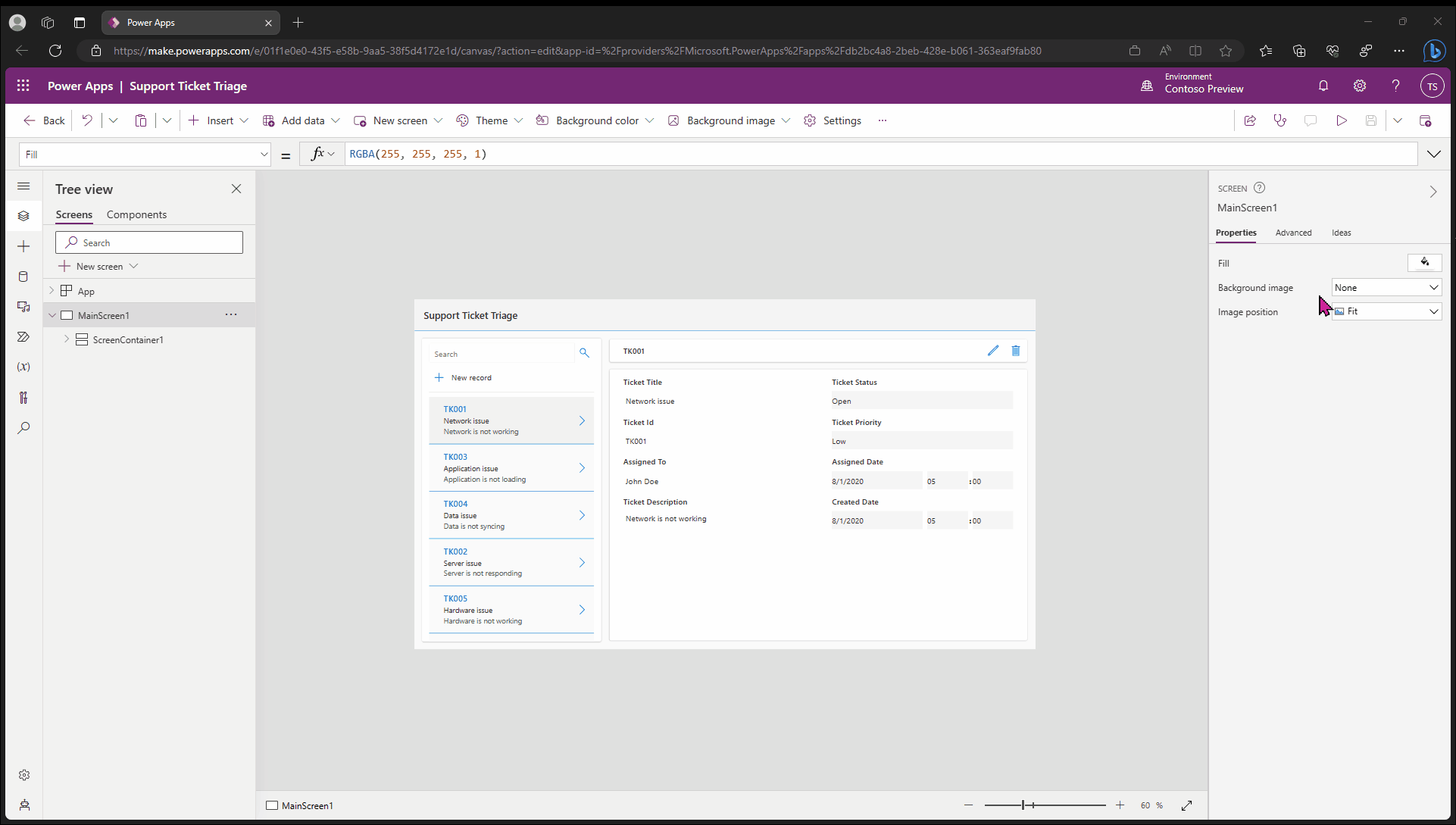Open the Background image dropdown set to None
1456x825 pixels.
coord(1386,287)
